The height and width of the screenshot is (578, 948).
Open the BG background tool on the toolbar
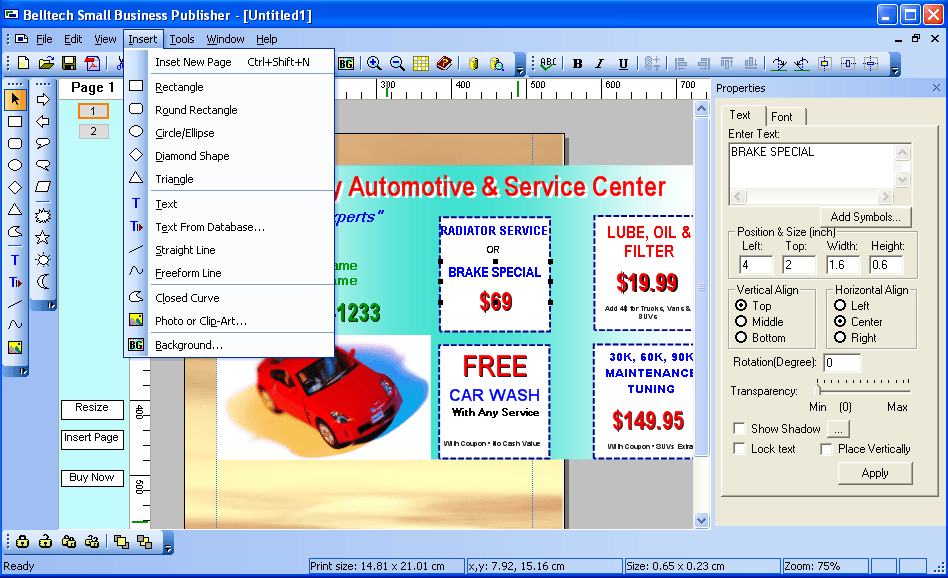point(345,63)
